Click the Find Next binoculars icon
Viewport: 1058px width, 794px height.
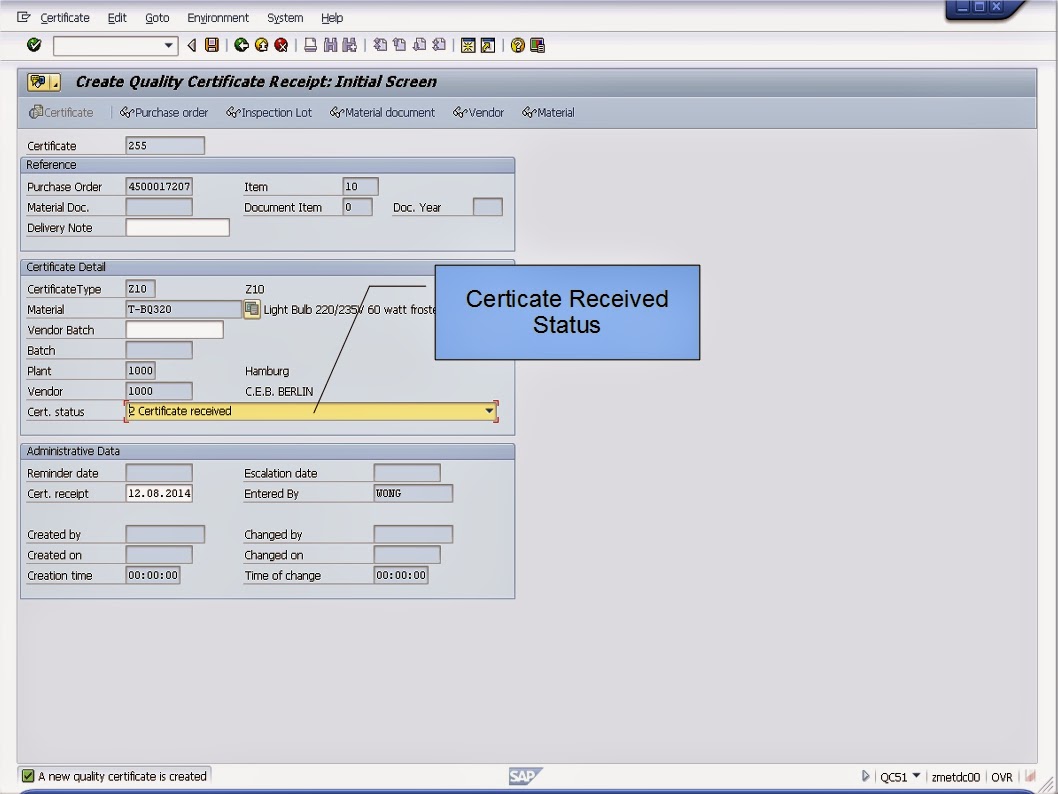[x=350, y=45]
